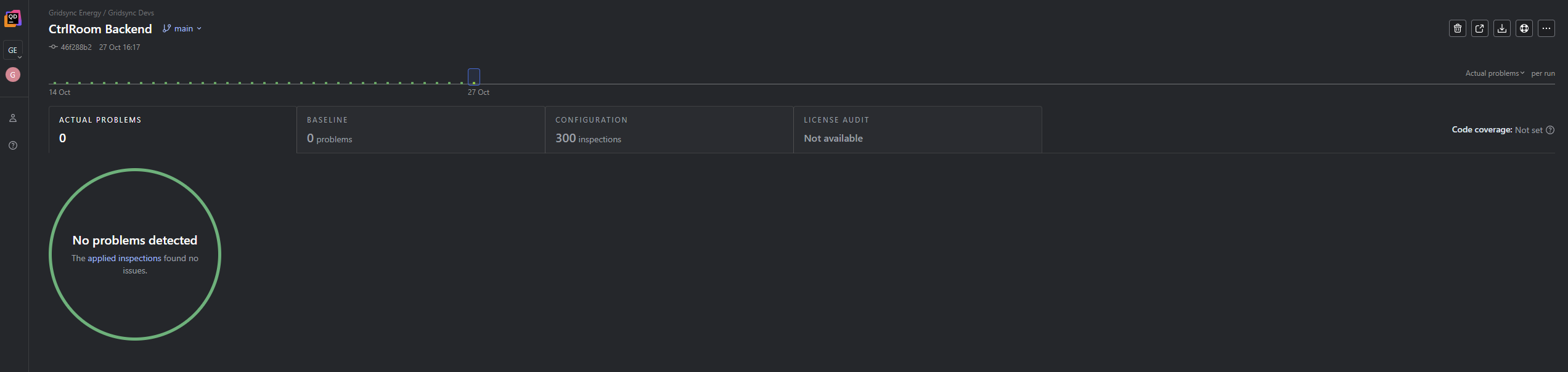Delete this report with trash icon

click(x=1457, y=28)
